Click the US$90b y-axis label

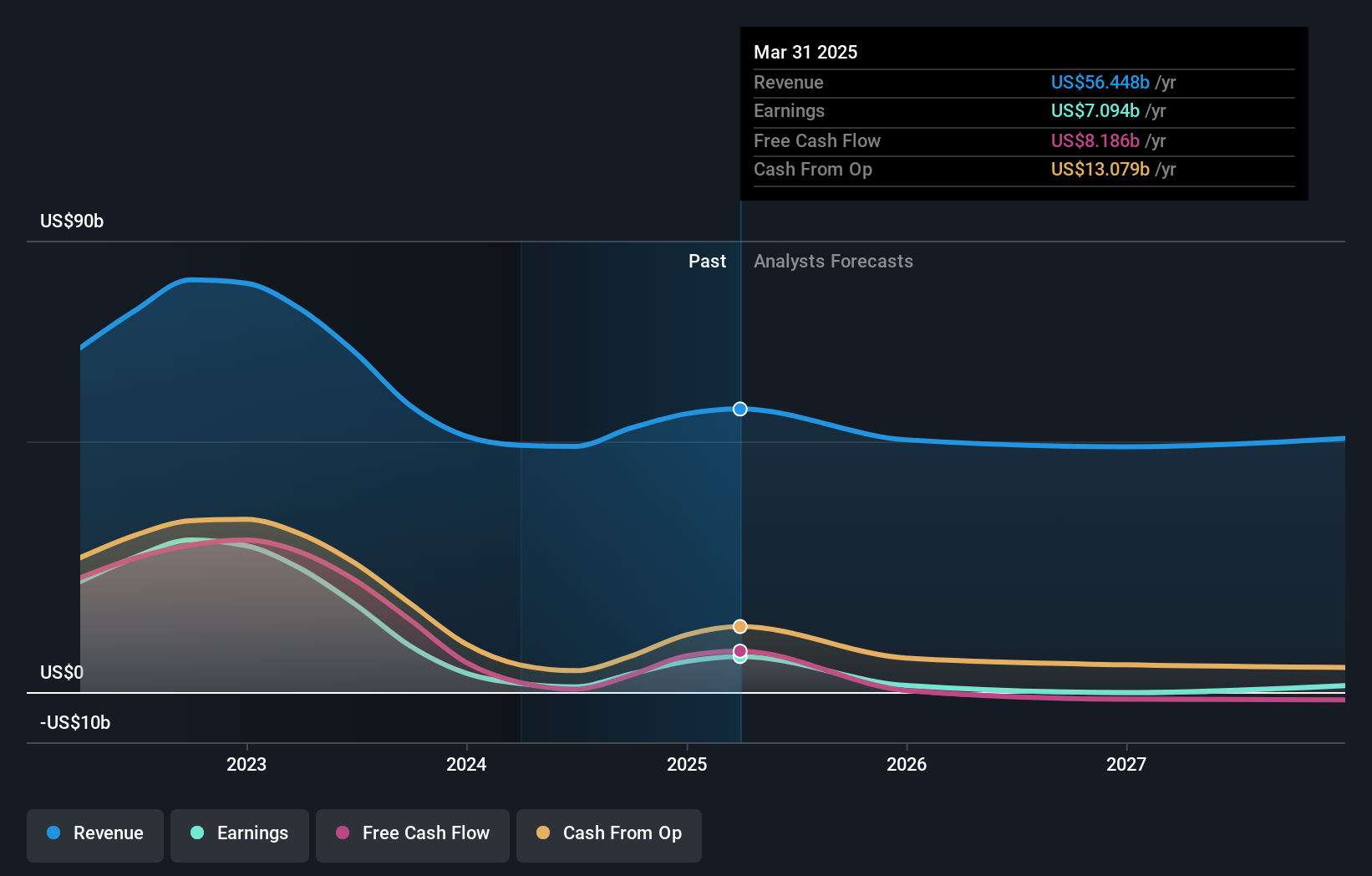point(72,221)
